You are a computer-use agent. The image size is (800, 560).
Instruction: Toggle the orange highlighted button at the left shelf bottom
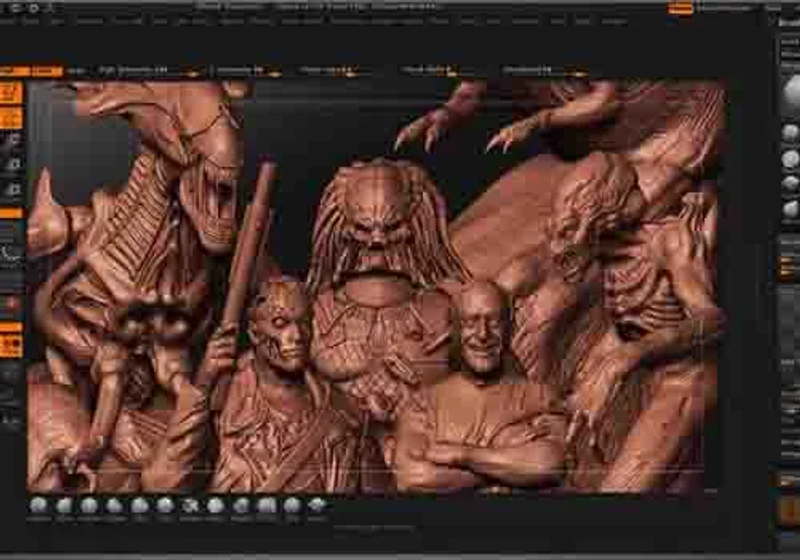click(11, 345)
